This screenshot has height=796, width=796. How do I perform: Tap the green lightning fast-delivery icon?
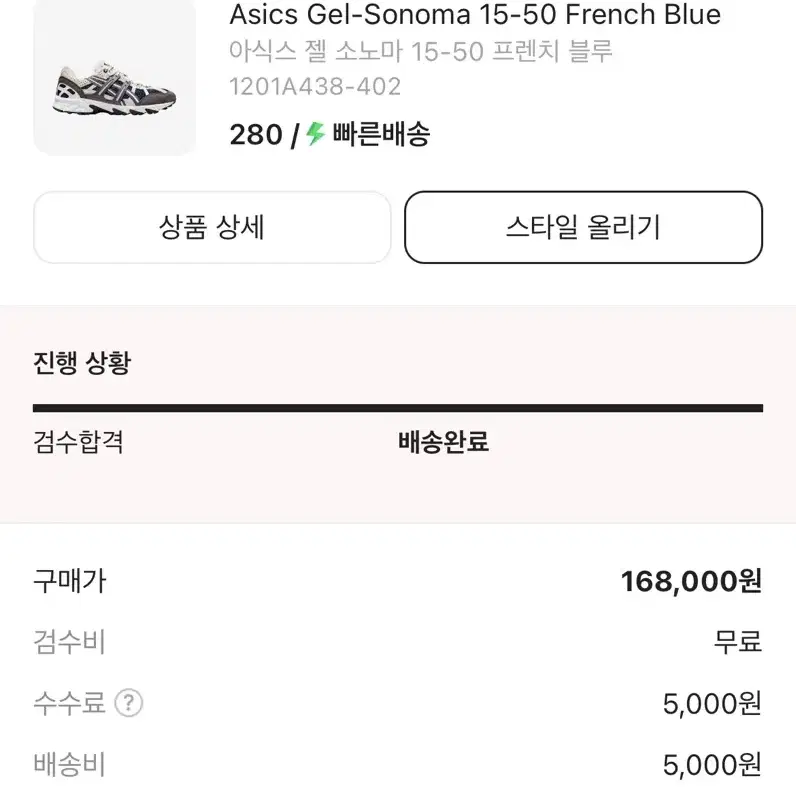(315, 134)
